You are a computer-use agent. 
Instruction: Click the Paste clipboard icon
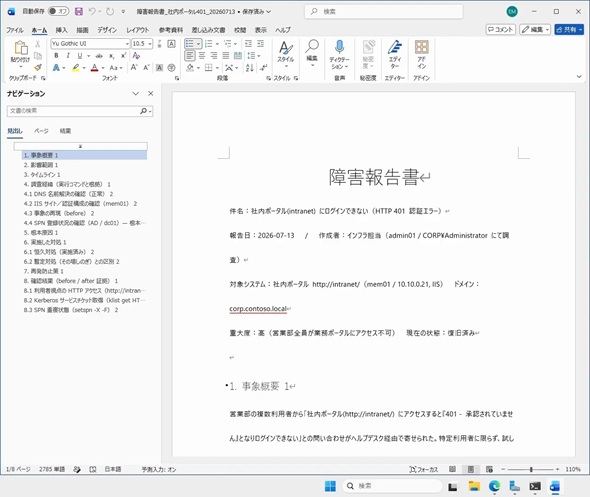(x=20, y=48)
